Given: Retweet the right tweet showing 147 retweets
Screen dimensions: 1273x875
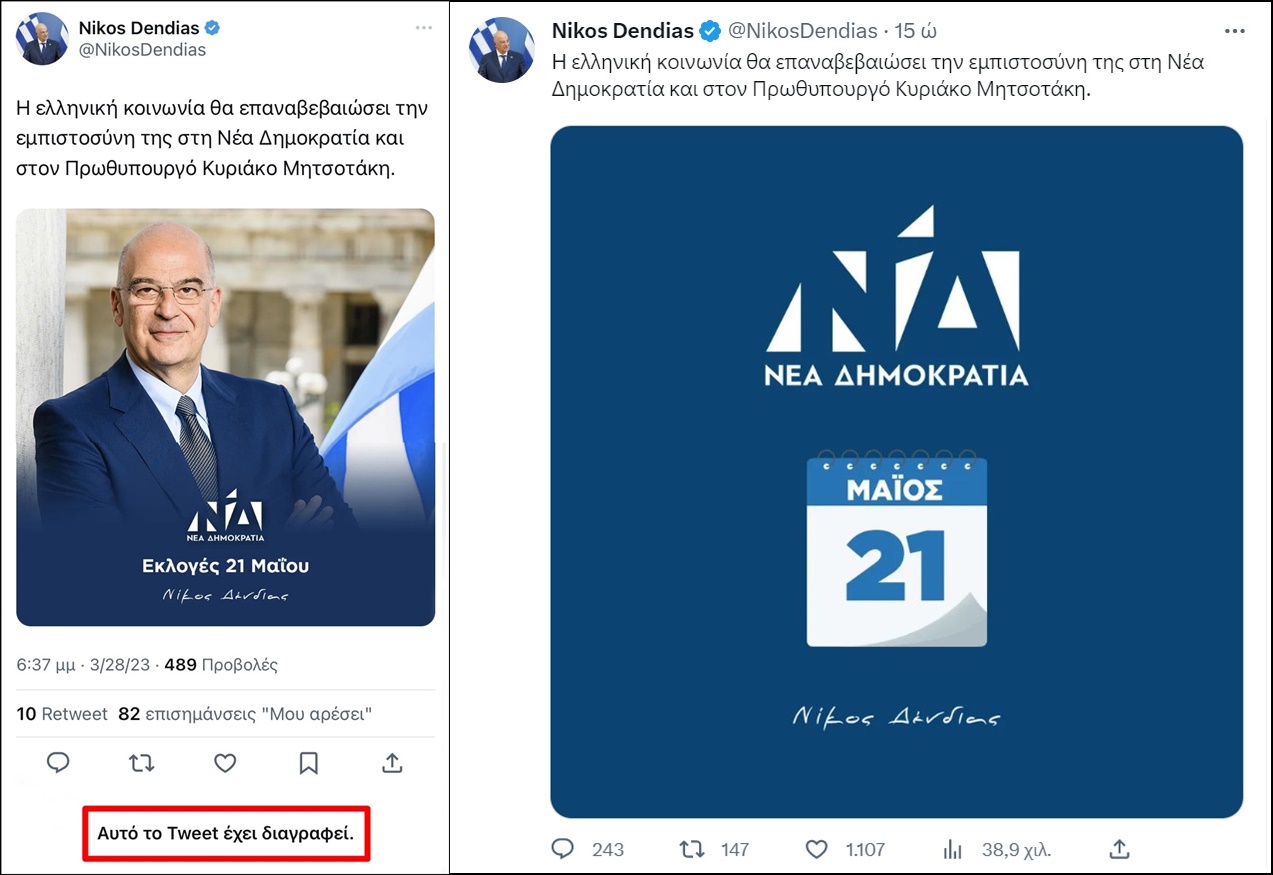Looking at the screenshot, I should [691, 849].
